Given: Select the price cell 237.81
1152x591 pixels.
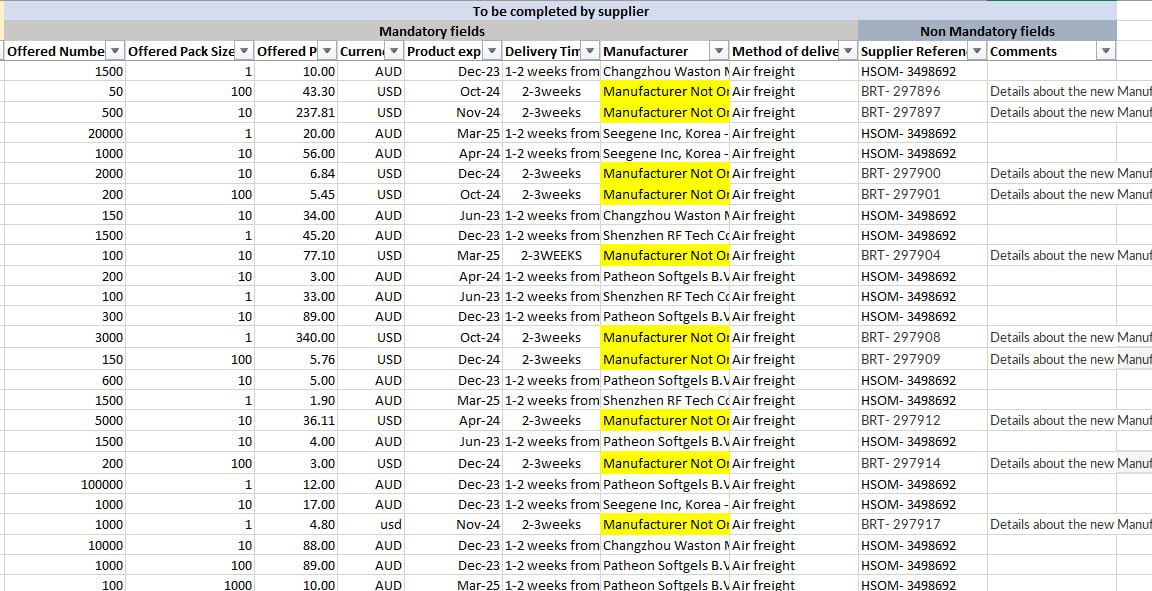Looking at the screenshot, I should [x=295, y=112].
